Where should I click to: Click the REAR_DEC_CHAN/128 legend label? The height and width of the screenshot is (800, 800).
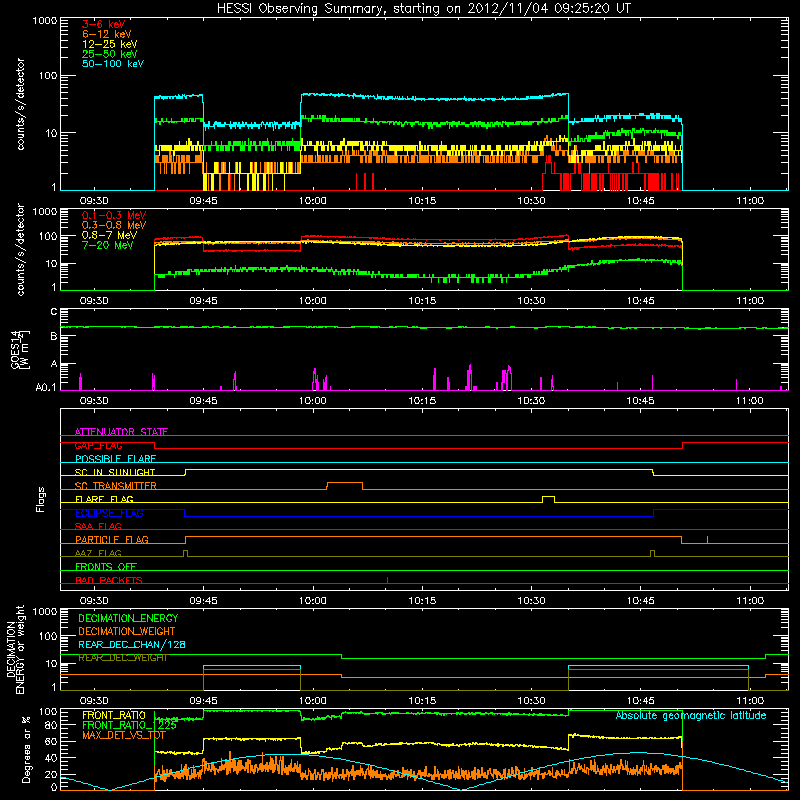pyautogui.click(x=132, y=645)
